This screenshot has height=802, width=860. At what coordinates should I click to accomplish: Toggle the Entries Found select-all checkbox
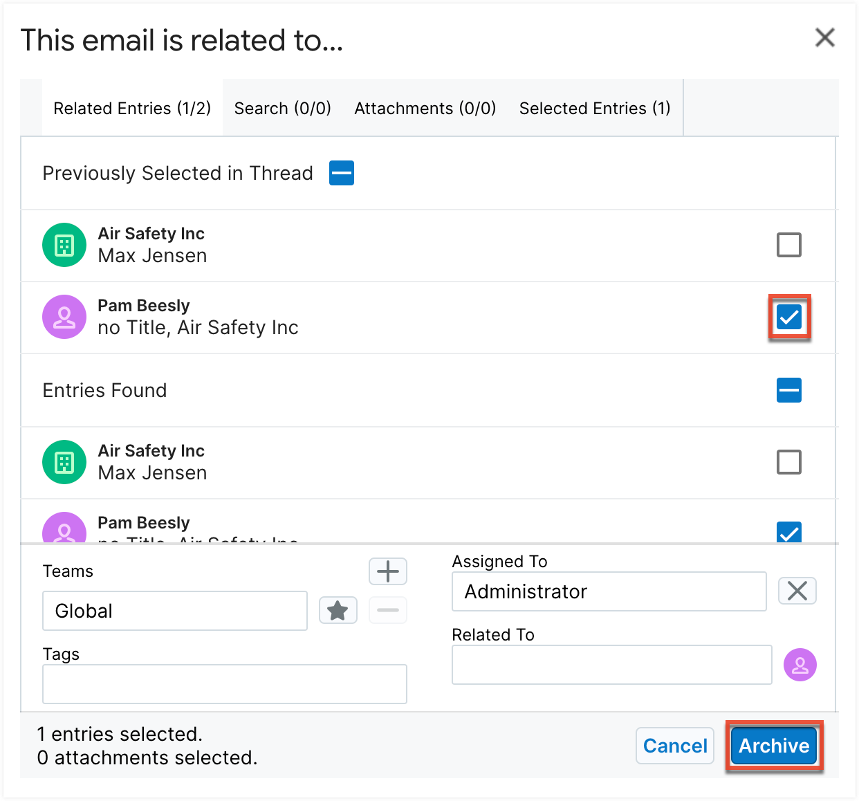point(789,390)
